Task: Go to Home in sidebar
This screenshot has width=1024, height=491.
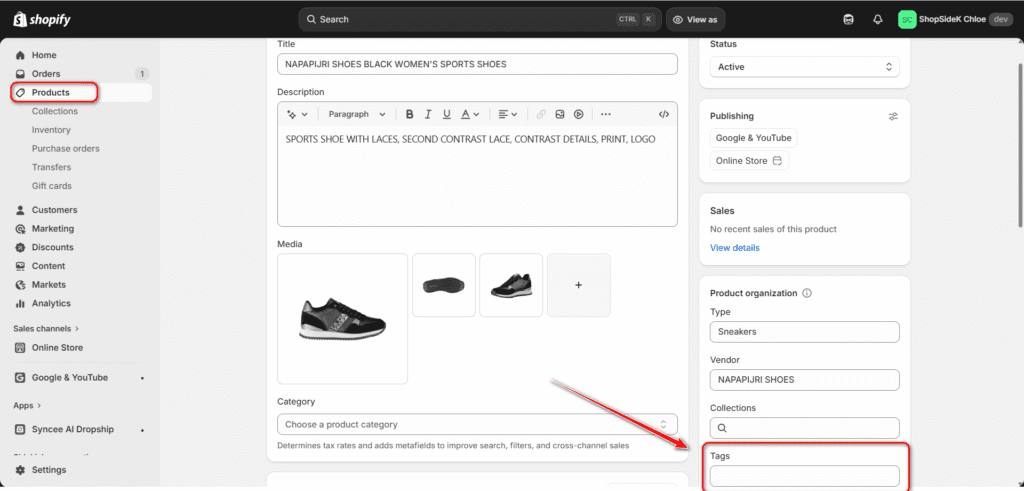Action: click(x=44, y=55)
